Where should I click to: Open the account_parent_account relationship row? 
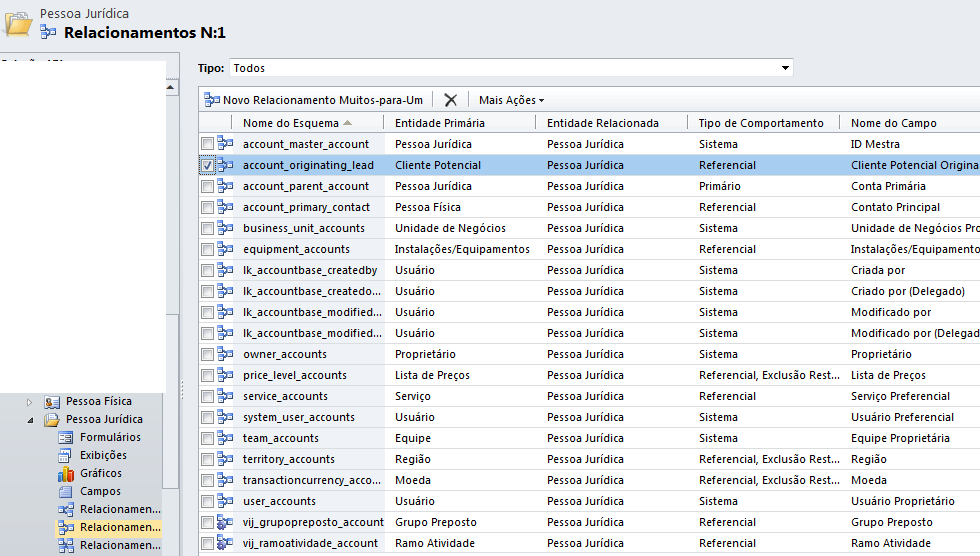(x=307, y=186)
